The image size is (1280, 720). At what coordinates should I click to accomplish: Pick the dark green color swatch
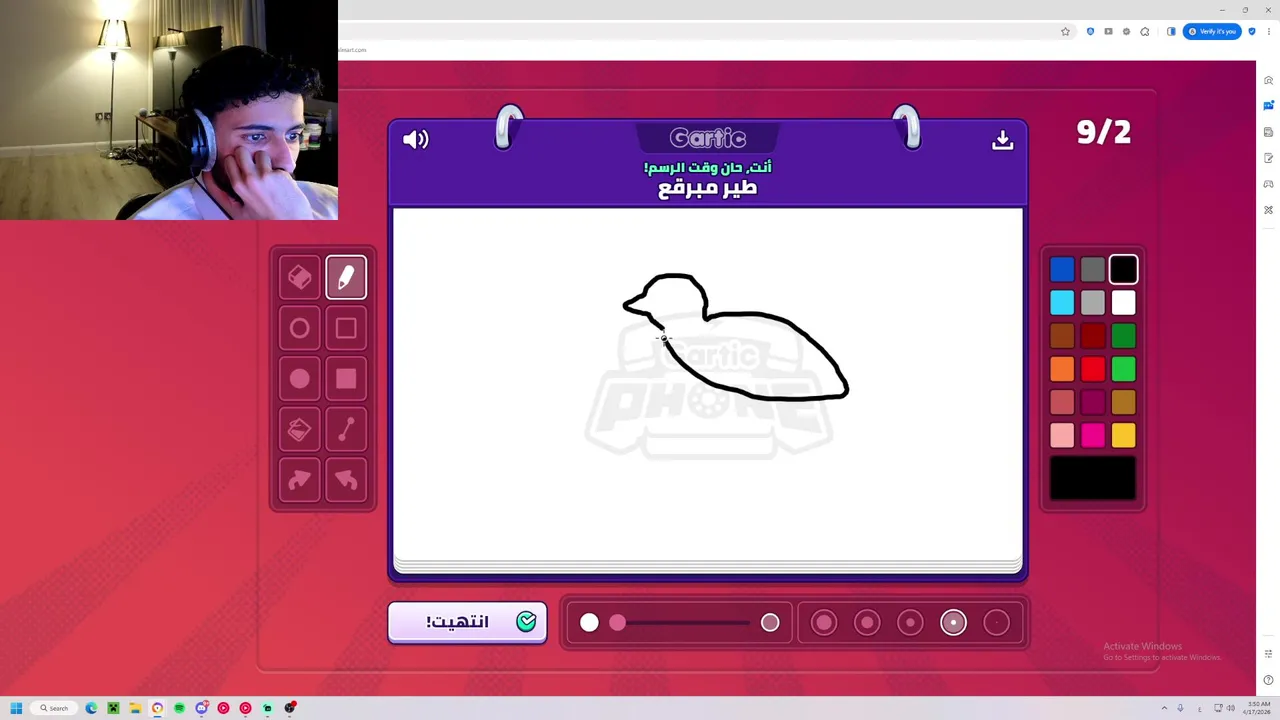1123,336
